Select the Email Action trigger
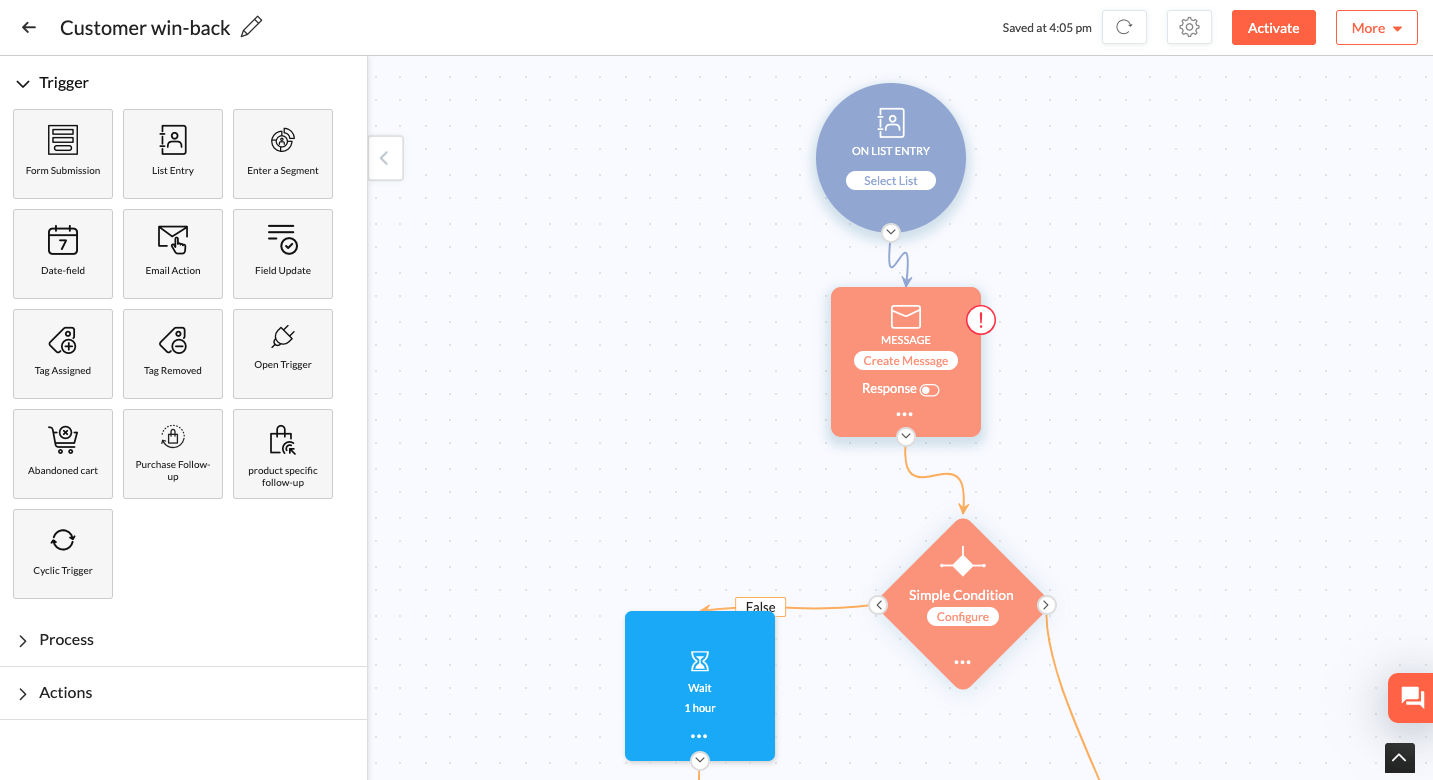This screenshot has width=1433, height=780. (x=173, y=254)
